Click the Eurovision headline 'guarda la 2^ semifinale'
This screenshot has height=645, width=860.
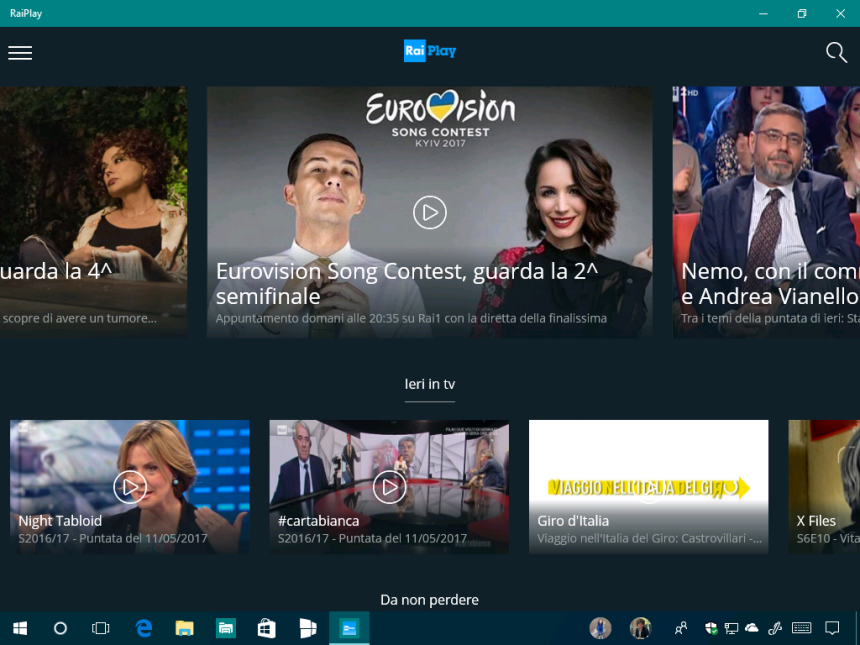[x=407, y=284]
